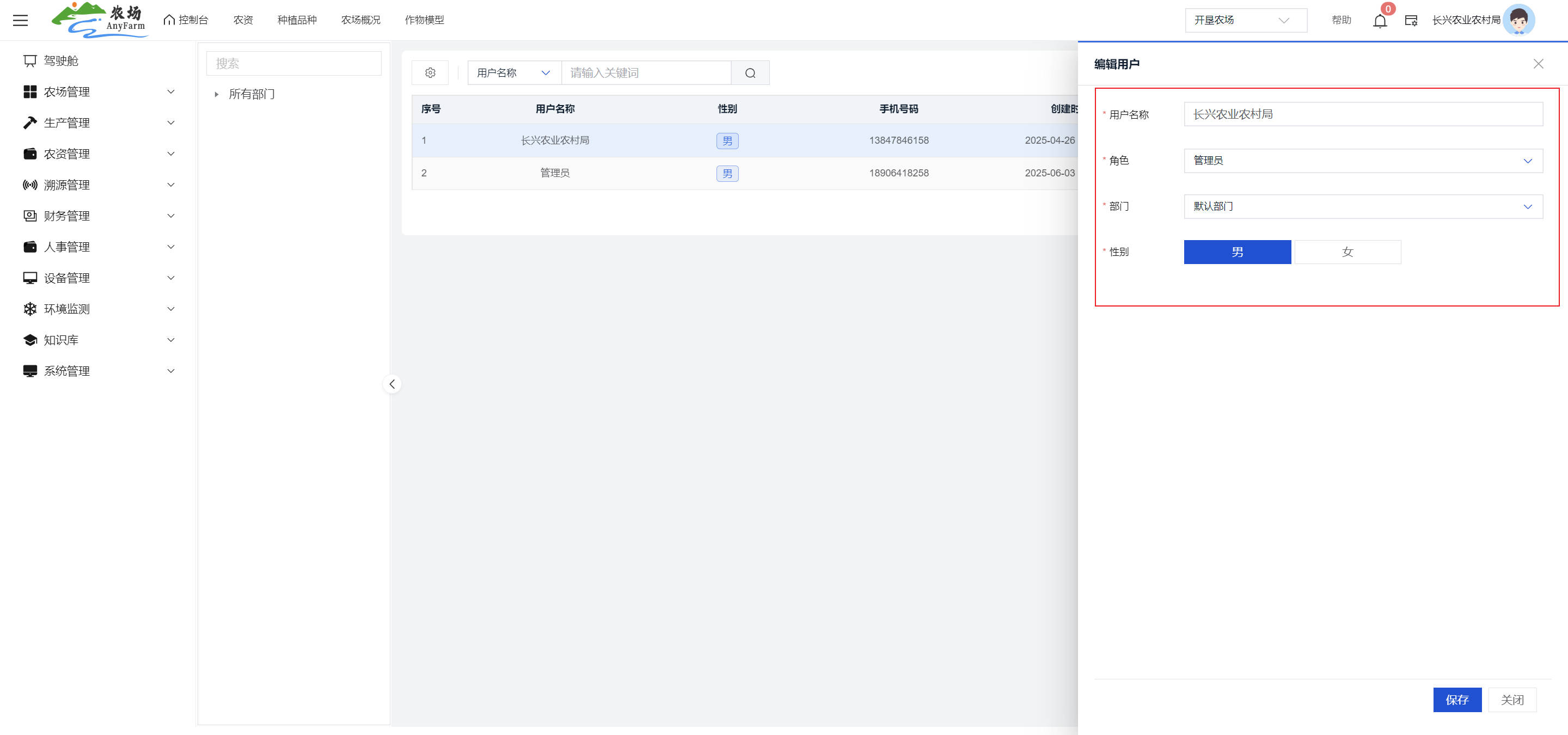The image size is (1568, 735).
Task: Collapse the department panel arrow
Action: coord(392,384)
